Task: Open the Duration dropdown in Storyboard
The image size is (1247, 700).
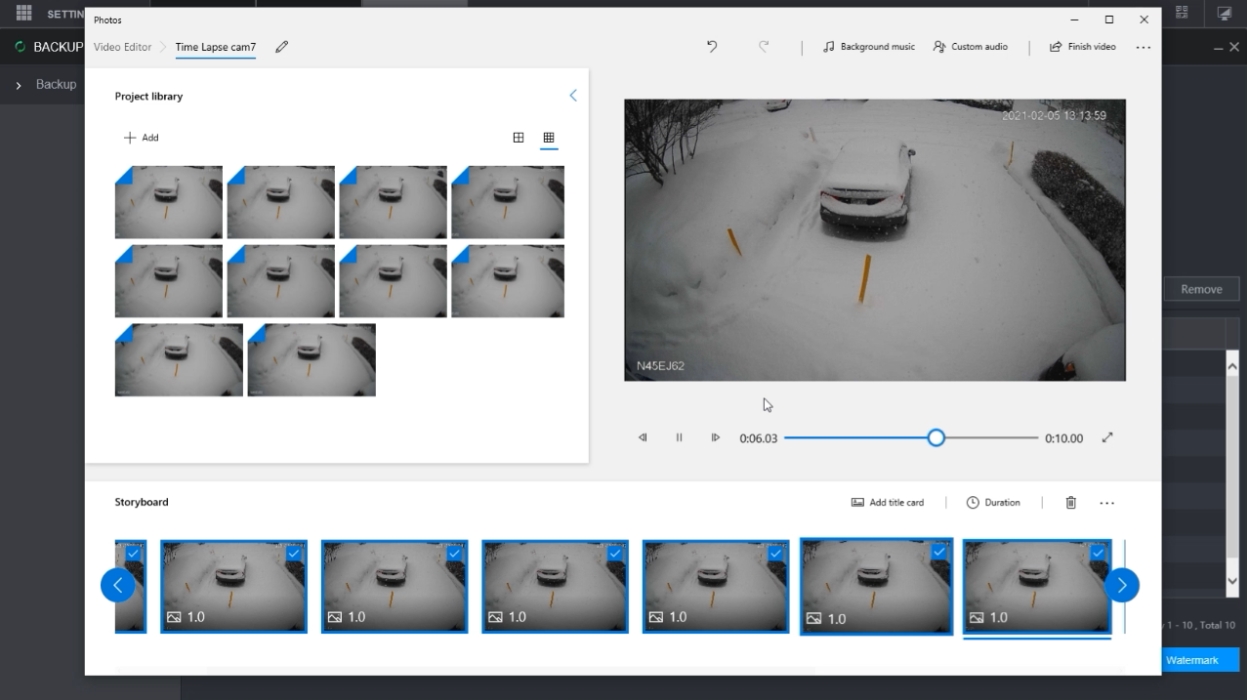Action: 993,503
